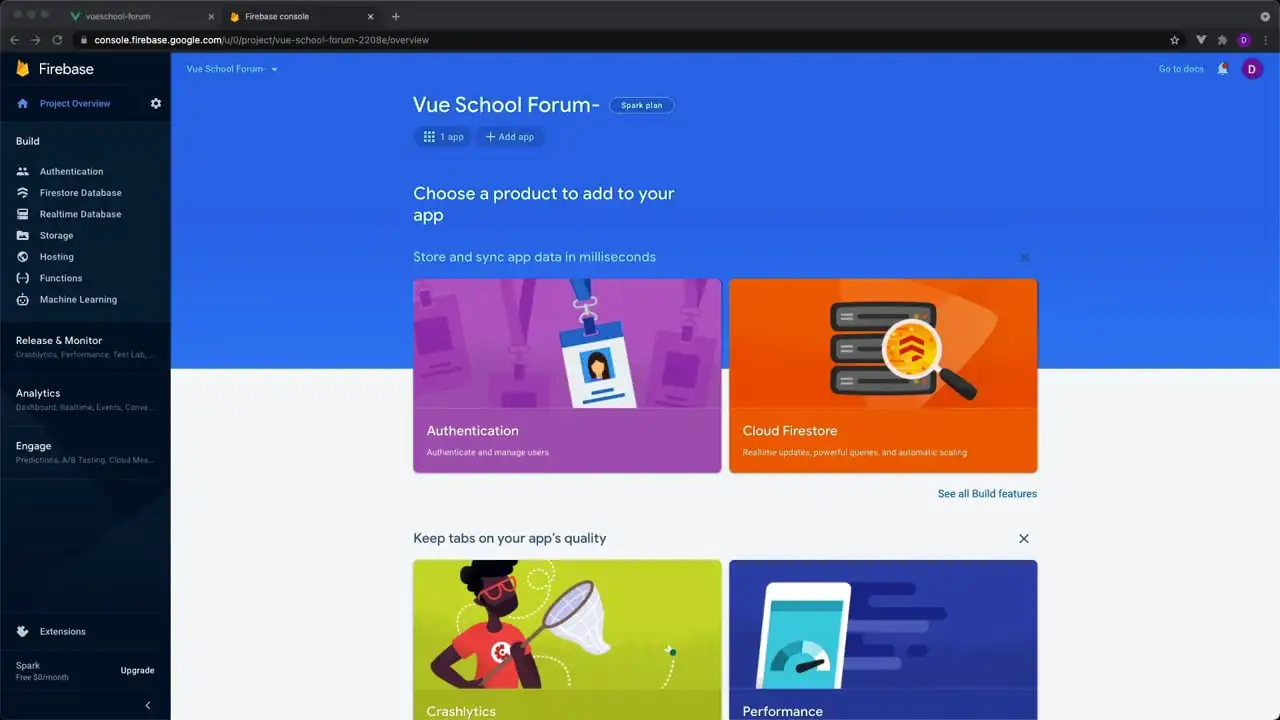Open Project Overview home icon
Viewport: 1280px width, 720px height.
pos(23,103)
